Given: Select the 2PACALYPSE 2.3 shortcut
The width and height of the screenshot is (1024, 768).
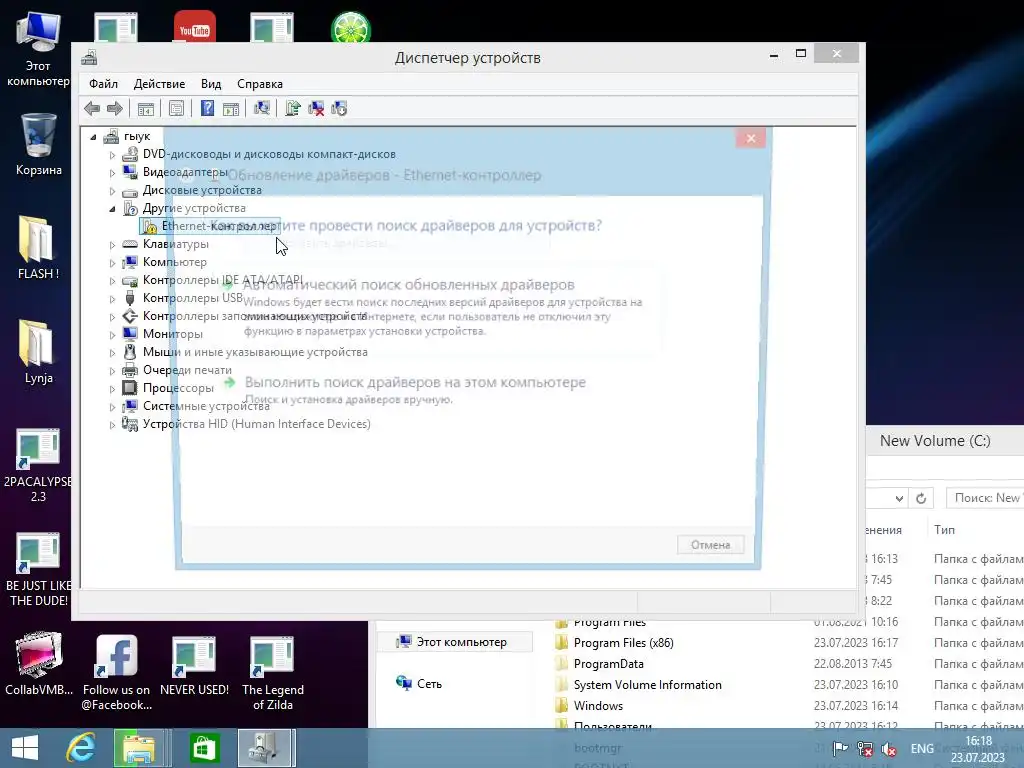Looking at the screenshot, I should click(38, 466).
